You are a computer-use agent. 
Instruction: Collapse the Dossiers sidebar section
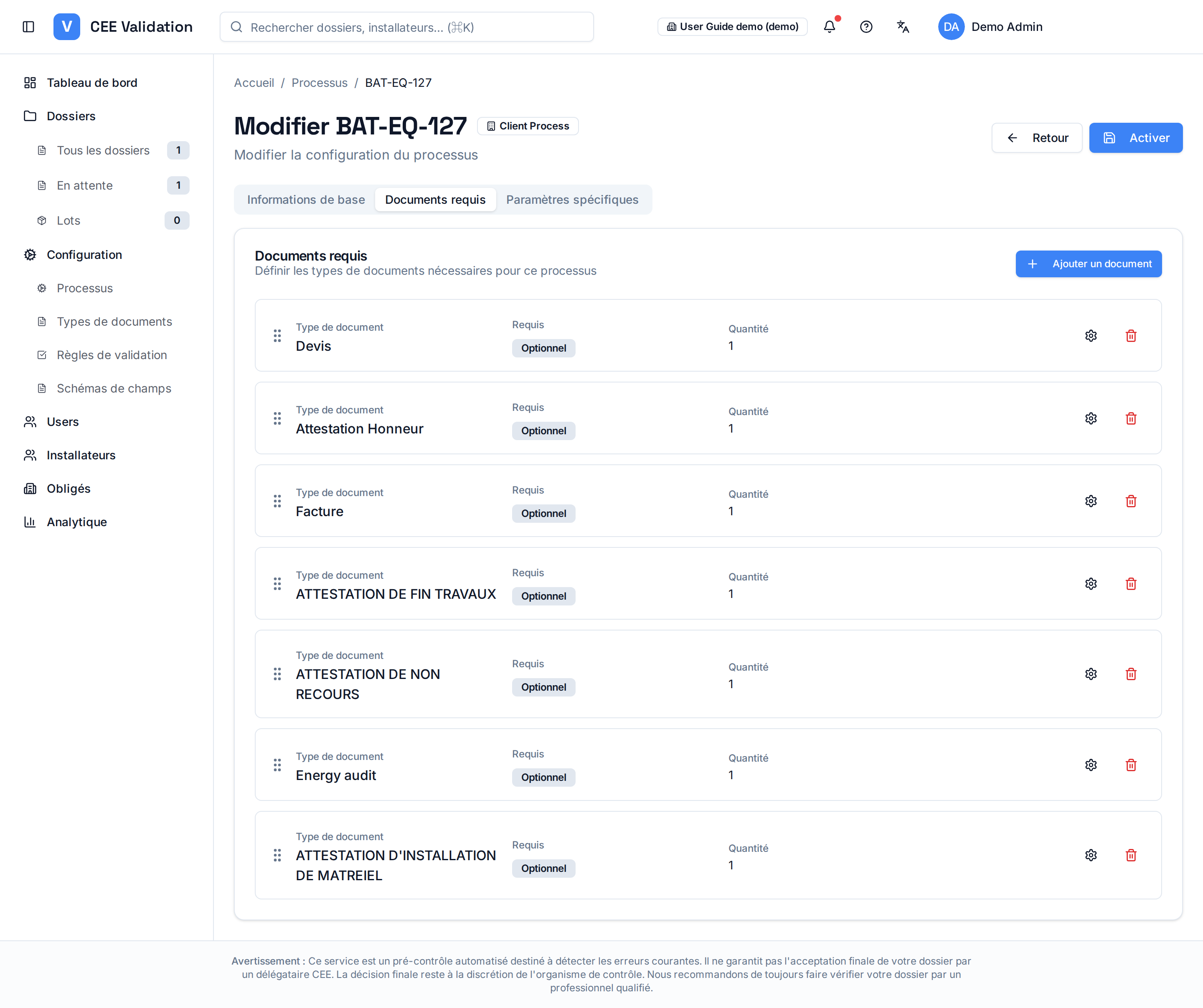tap(71, 116)
